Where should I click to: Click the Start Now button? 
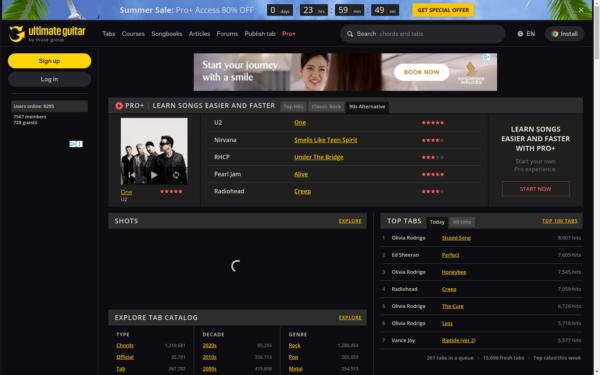(535, 189)
